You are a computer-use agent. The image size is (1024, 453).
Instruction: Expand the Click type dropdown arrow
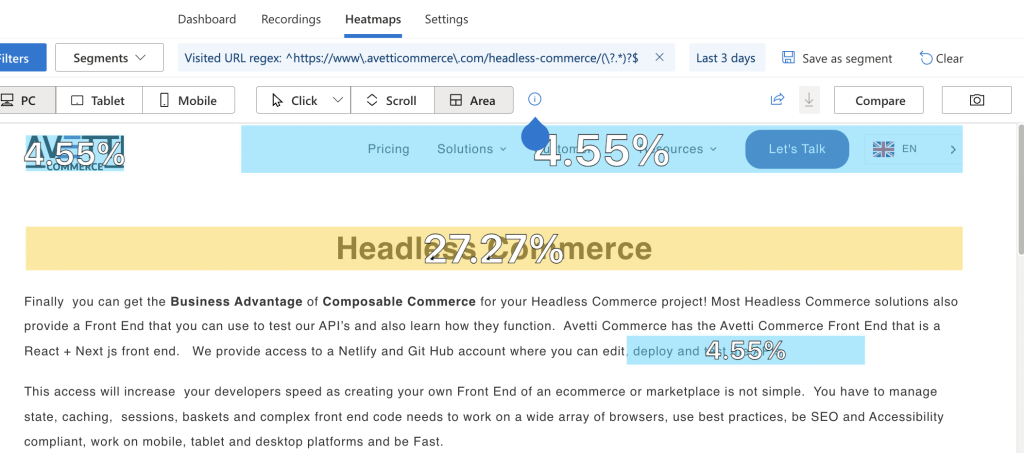coord(338,100)
